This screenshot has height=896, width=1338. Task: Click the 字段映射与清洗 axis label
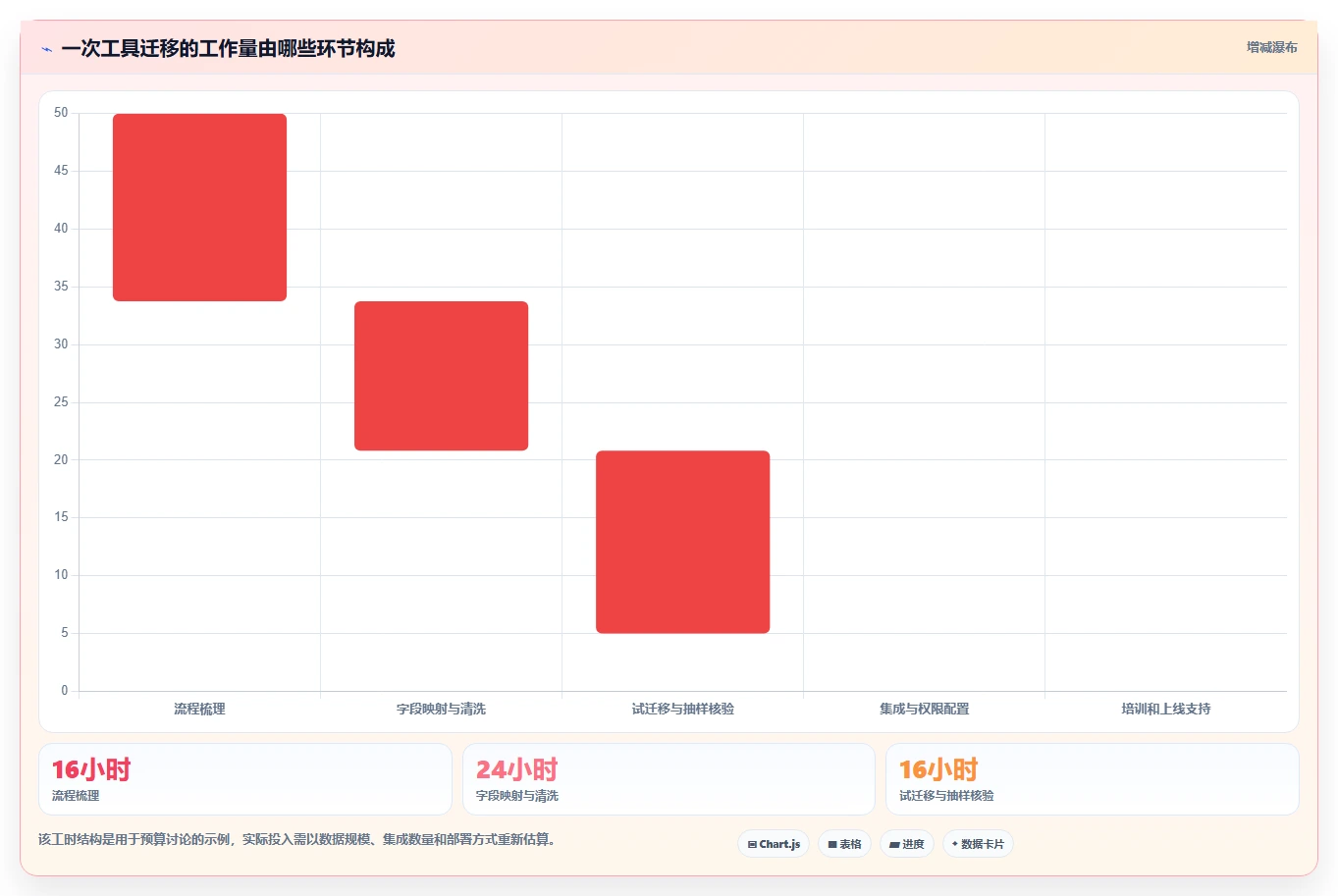tap(441, 709)
